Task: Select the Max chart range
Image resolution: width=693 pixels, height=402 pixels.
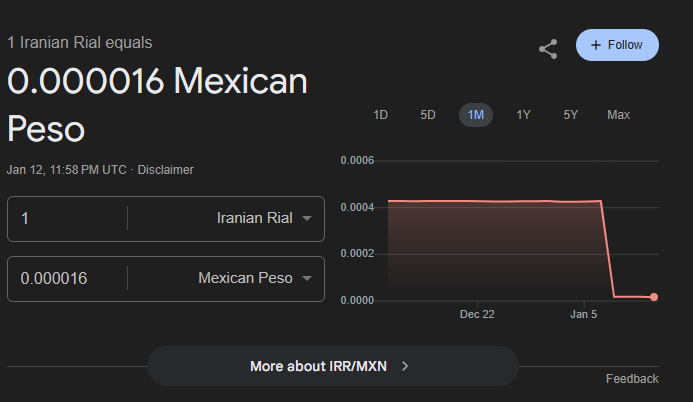Action: [x=618, y=115]
